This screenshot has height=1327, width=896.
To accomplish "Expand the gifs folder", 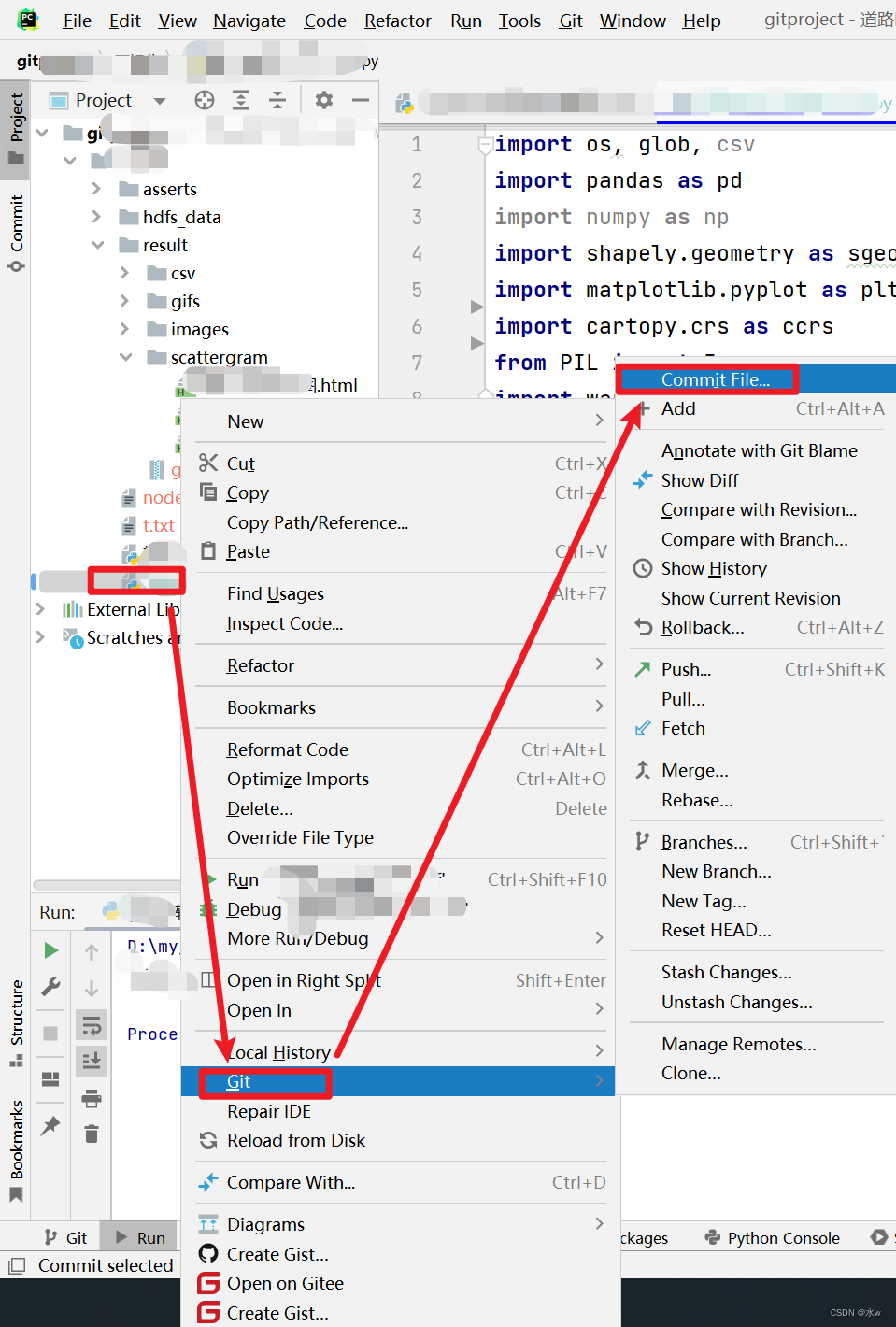I will point(125,301).
